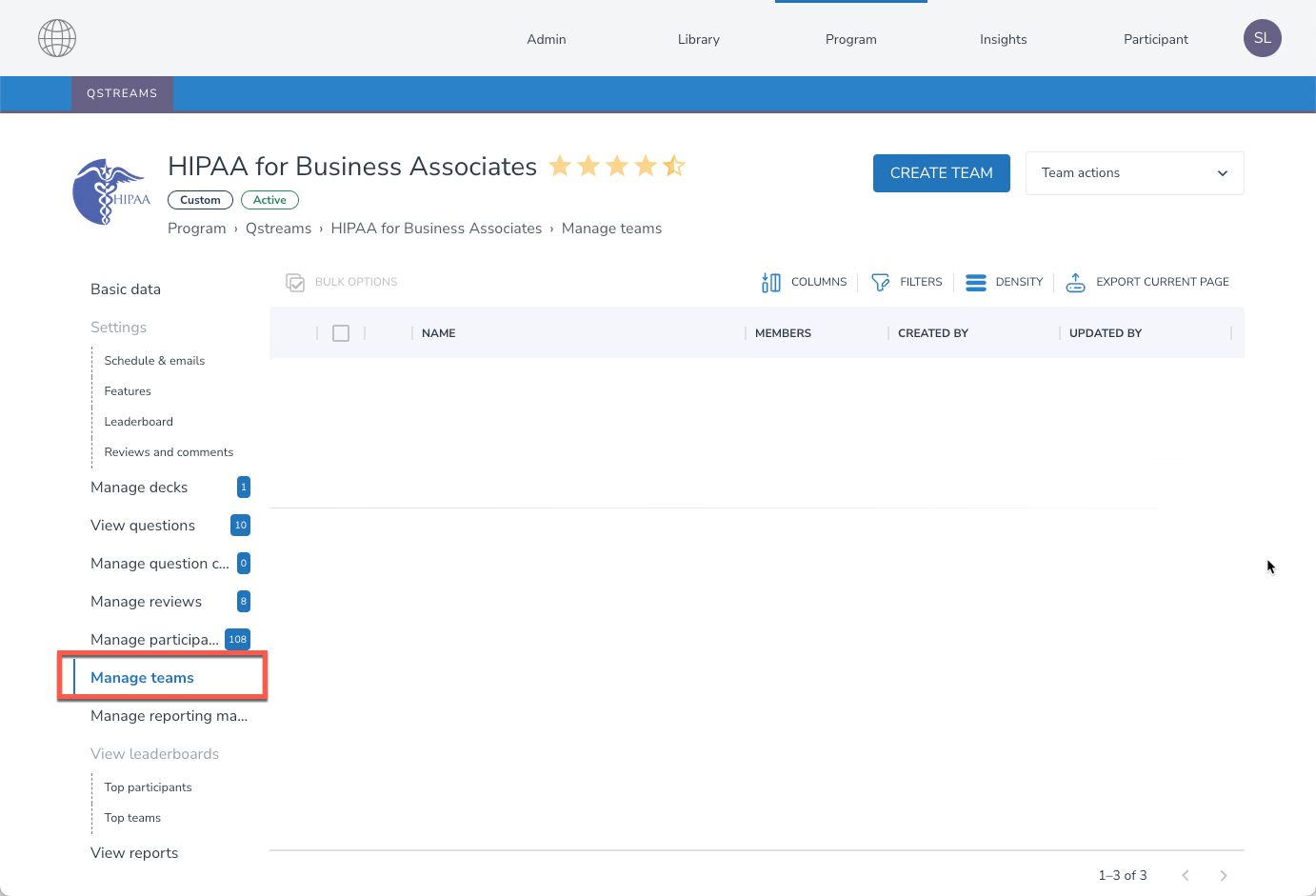The height and width of the screenshot is (896, 1316).
Task: Open View reports in sidebar
Action: coord(134,853)
